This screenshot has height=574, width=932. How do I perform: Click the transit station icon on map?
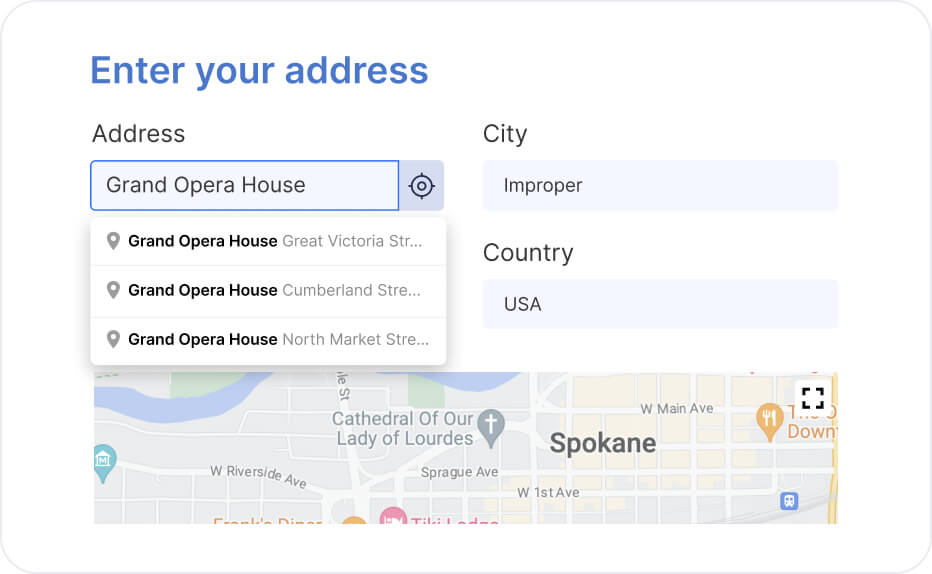(789, 500)
